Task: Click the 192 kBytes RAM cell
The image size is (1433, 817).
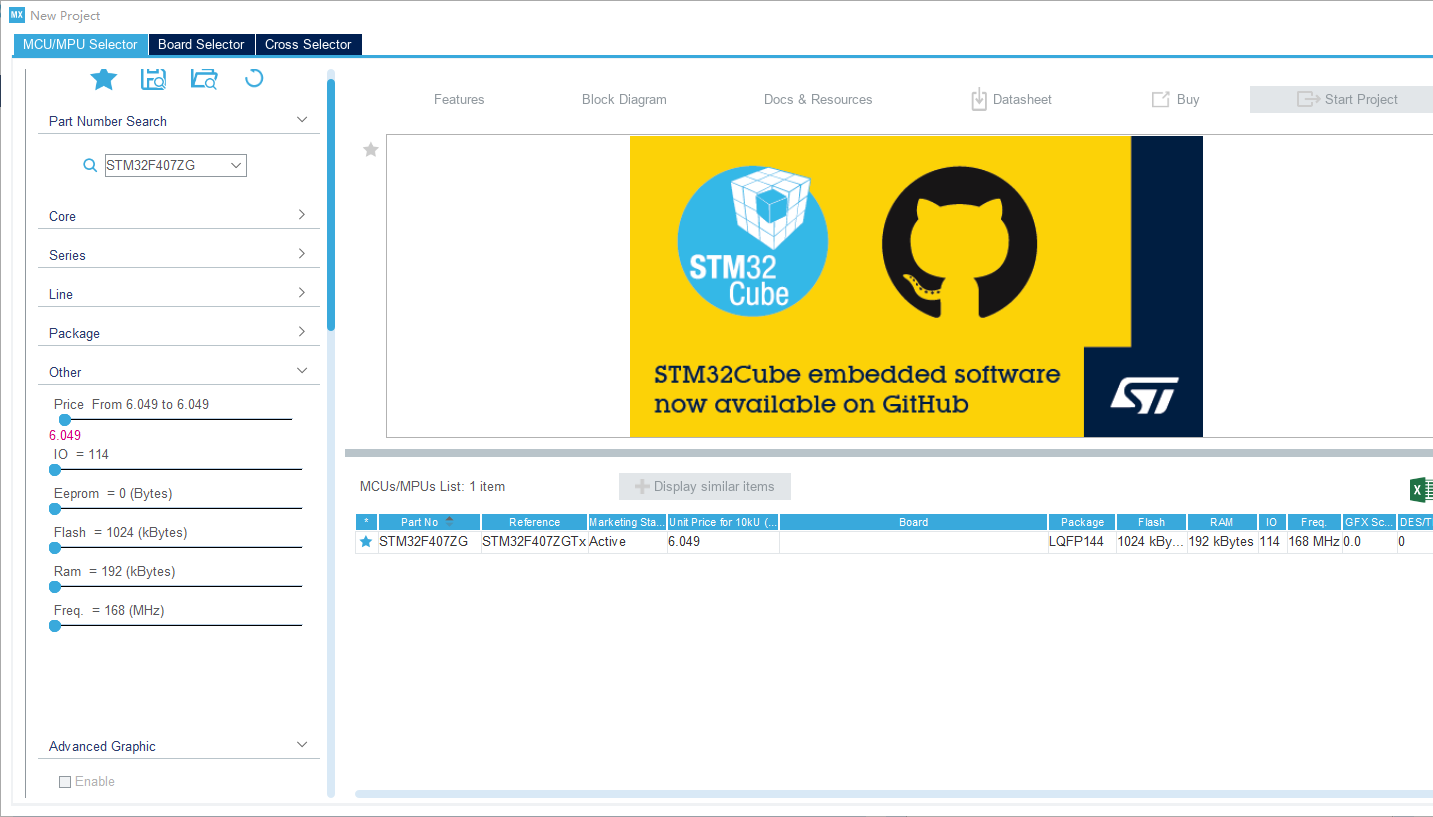Action: pos(1221,541)
